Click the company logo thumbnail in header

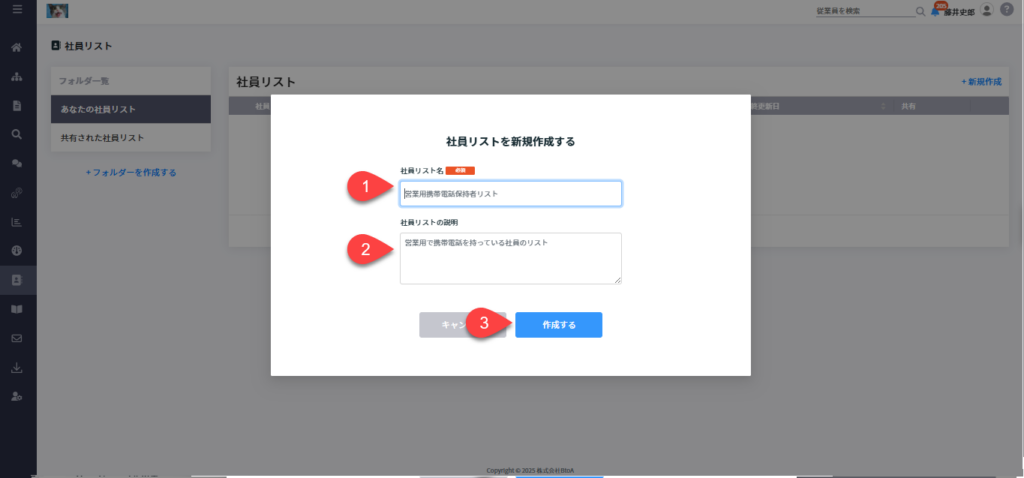(57, 10)
